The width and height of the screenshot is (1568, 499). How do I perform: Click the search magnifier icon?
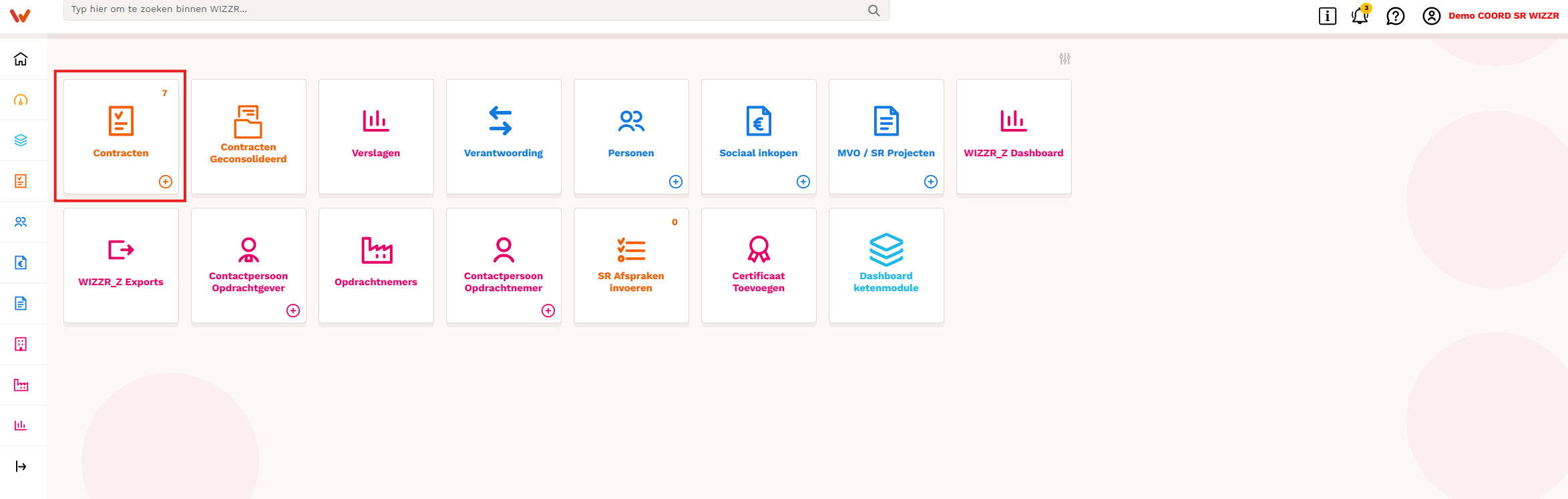click(x=873, y=10)
